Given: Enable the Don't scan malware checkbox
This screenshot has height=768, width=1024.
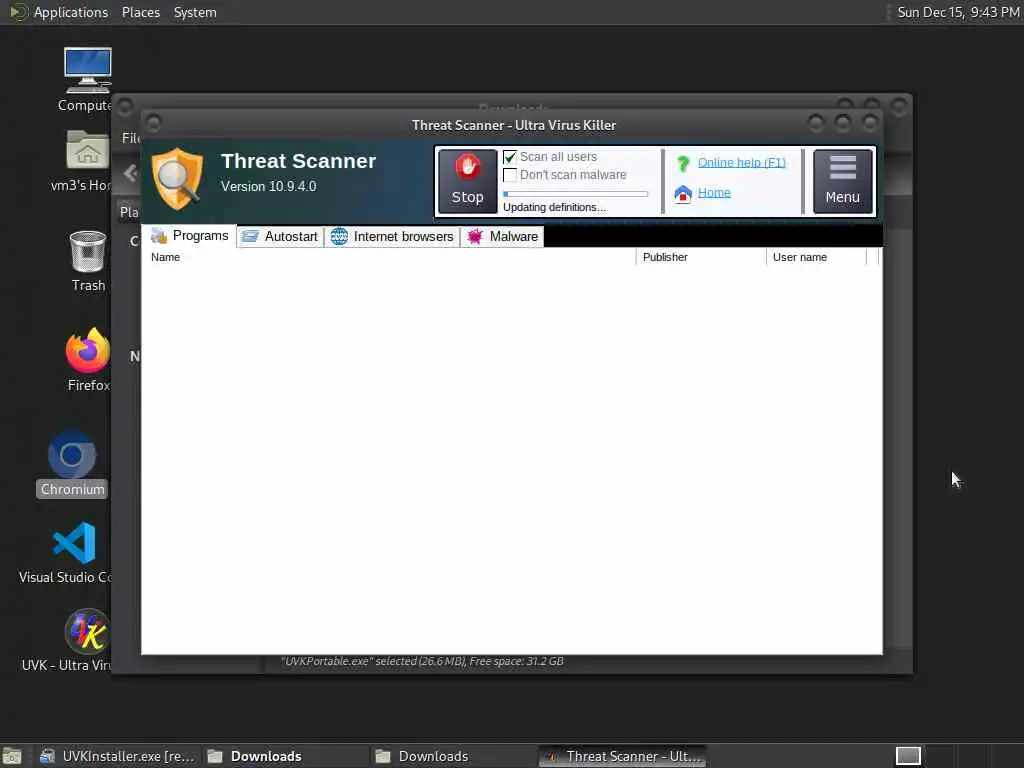Looking at the screenshot, I should pos(510,175).
